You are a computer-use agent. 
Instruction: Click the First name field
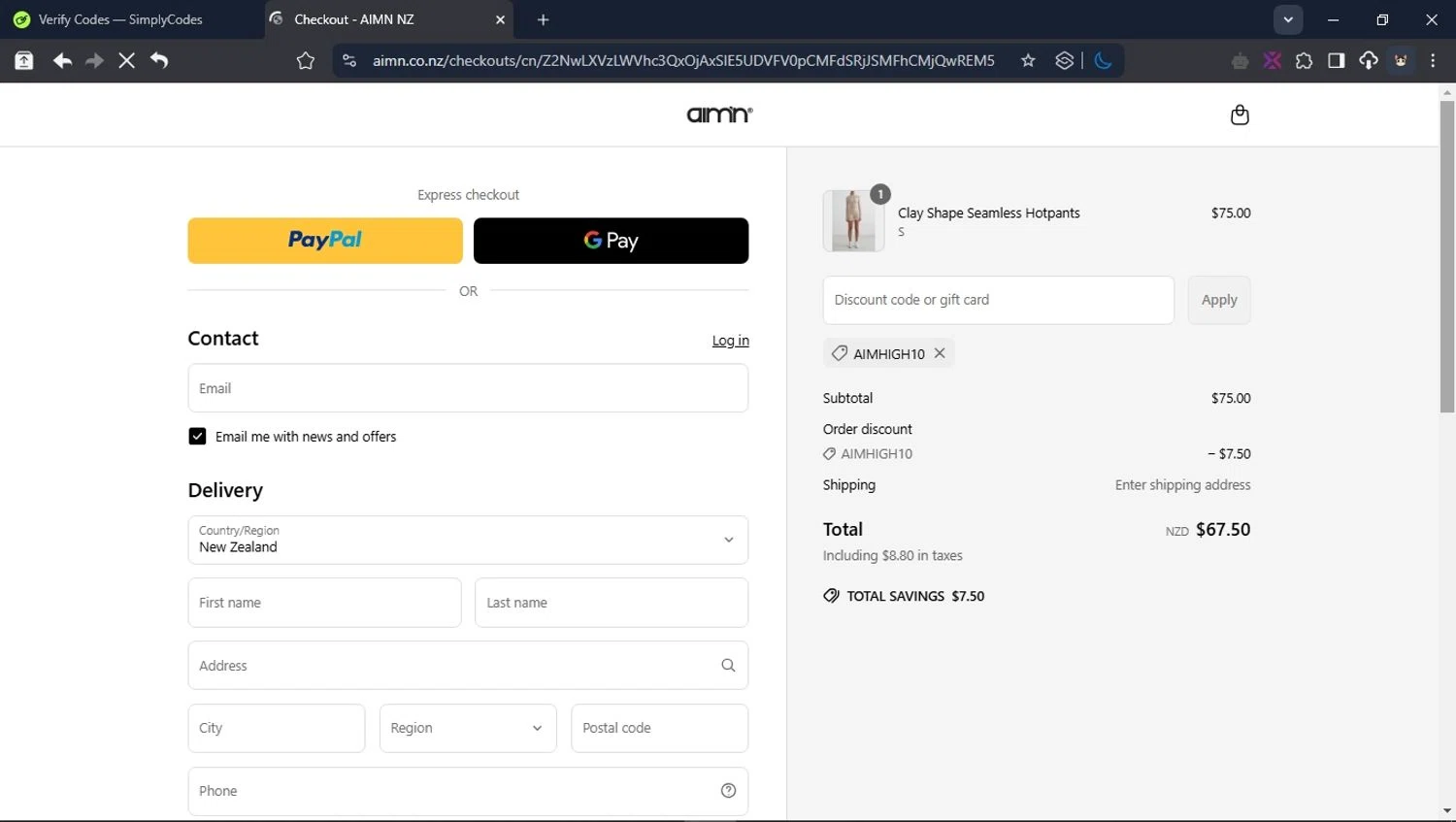click(324, 603)
